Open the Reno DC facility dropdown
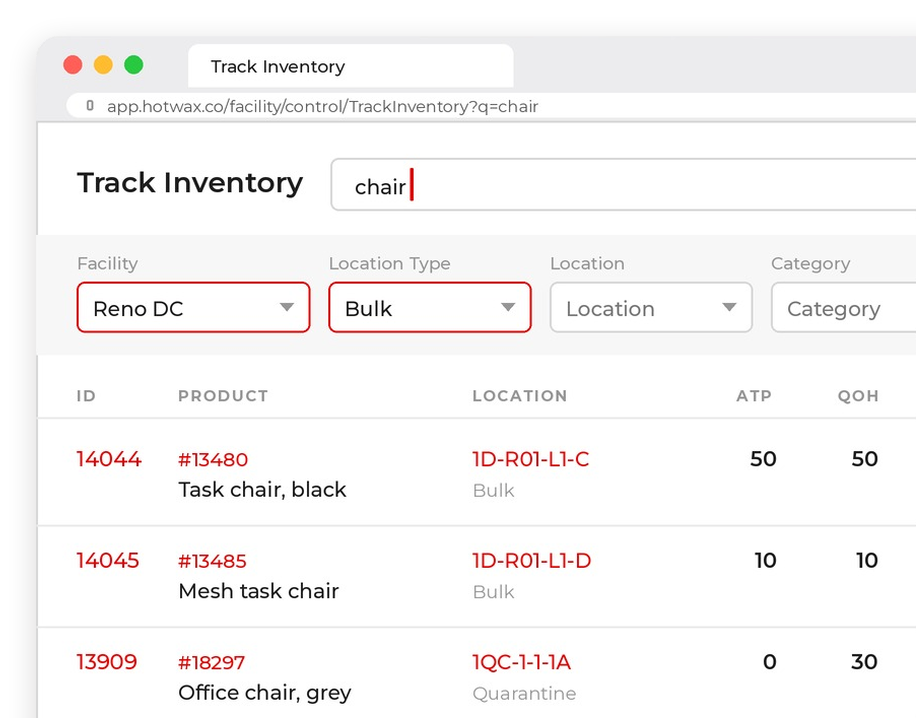This screenshot has width=916, height=718. click(x=193, y=307)
